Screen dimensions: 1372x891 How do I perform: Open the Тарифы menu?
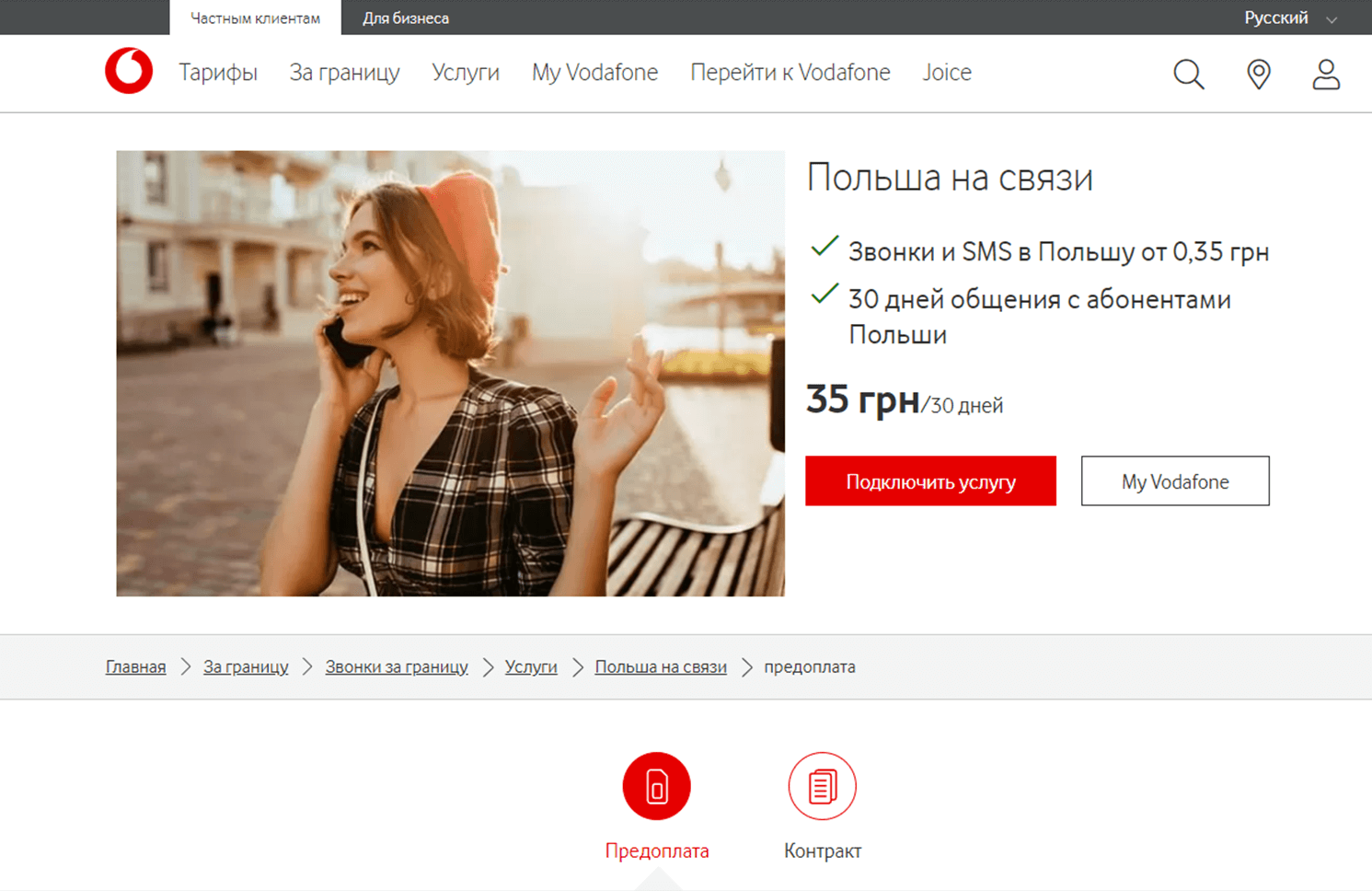point(218,73)
